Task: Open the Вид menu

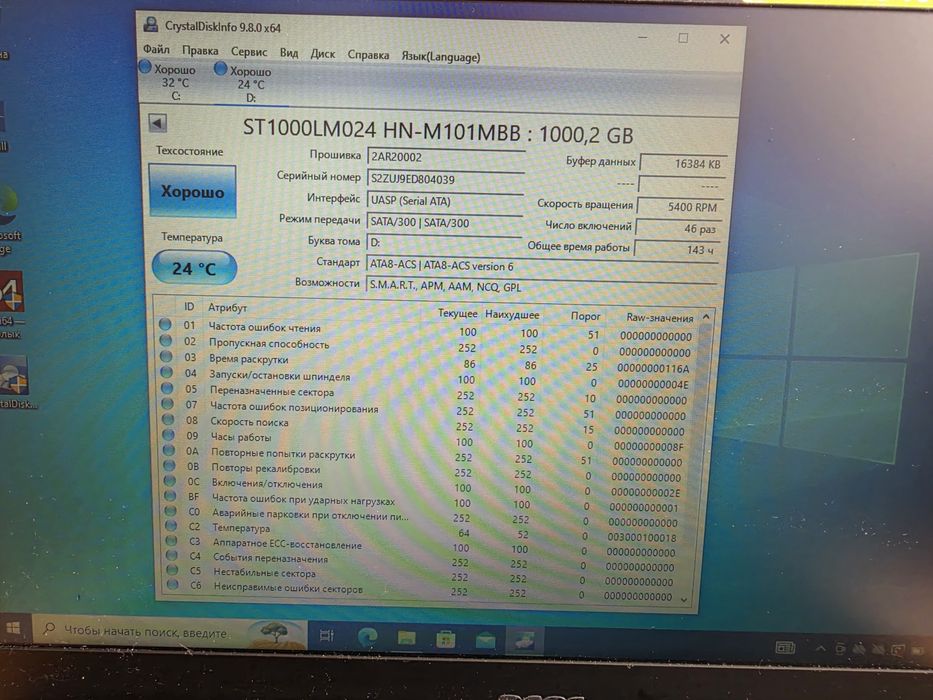Action: pos(289,53)
